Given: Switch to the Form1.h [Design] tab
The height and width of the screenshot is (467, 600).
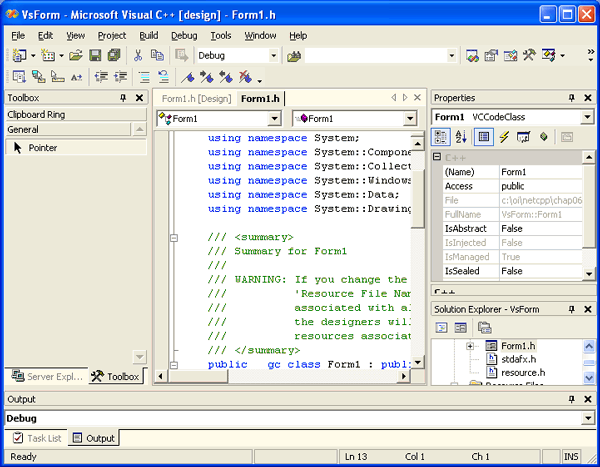Looking at the screenshot, I should pyautogui.click(x=197, y=98).
